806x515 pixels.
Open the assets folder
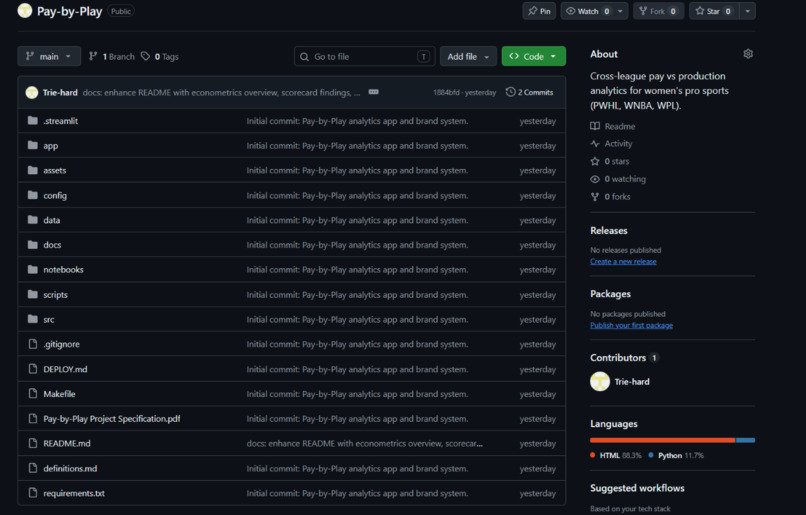pos(54,170)
